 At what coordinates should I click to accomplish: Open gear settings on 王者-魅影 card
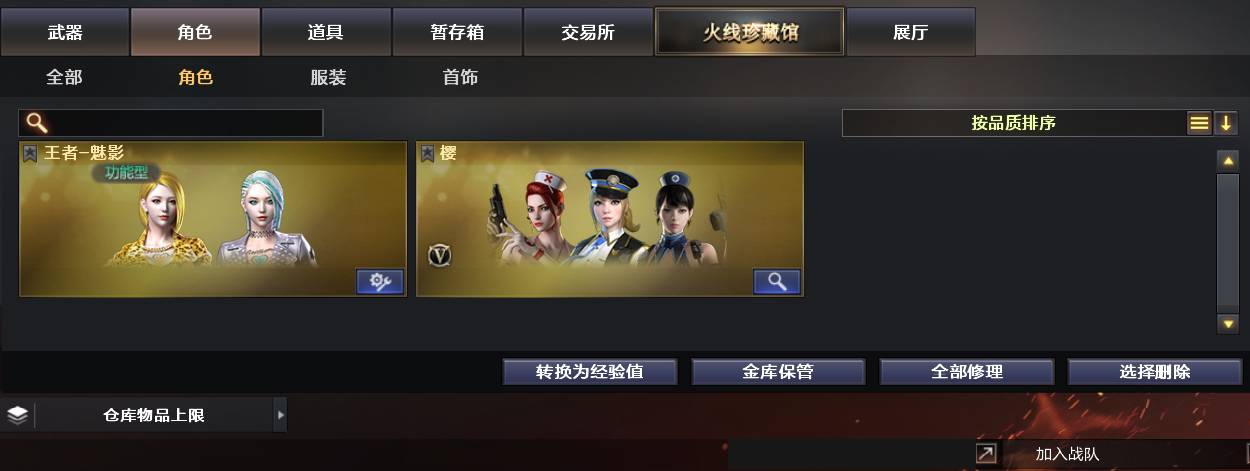380,282
